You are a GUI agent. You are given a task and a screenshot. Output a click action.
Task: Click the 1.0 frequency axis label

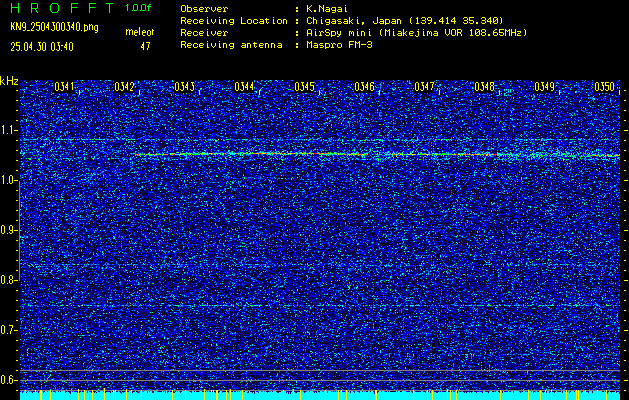coord(9,181)
